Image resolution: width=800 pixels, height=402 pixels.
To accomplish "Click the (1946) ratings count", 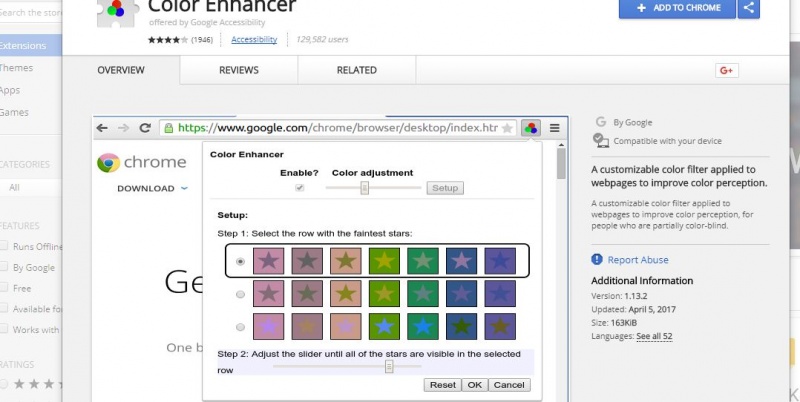I will [x=202, y=40].
